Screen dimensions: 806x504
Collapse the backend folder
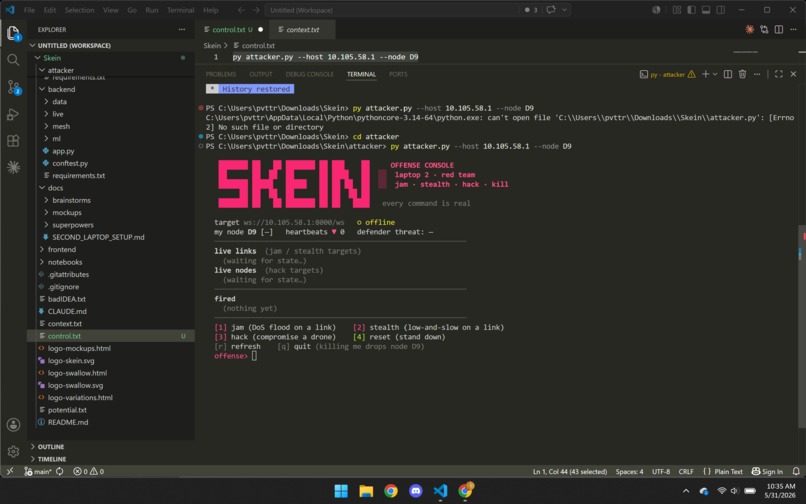[42, 89]
